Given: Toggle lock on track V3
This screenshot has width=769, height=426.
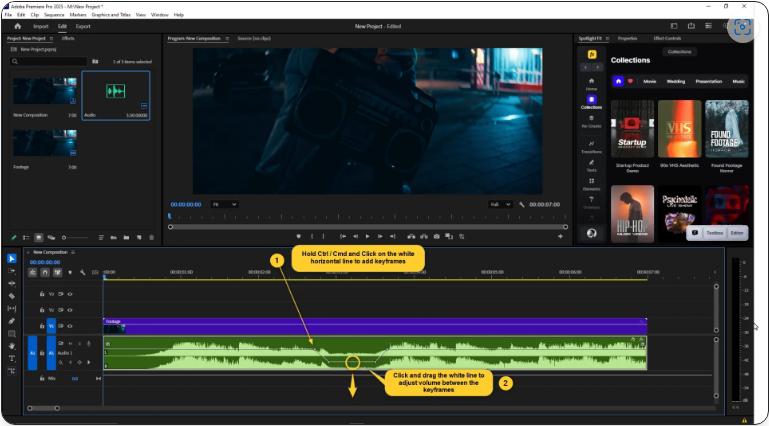Looking at the screenshot, I should point(42,294).
